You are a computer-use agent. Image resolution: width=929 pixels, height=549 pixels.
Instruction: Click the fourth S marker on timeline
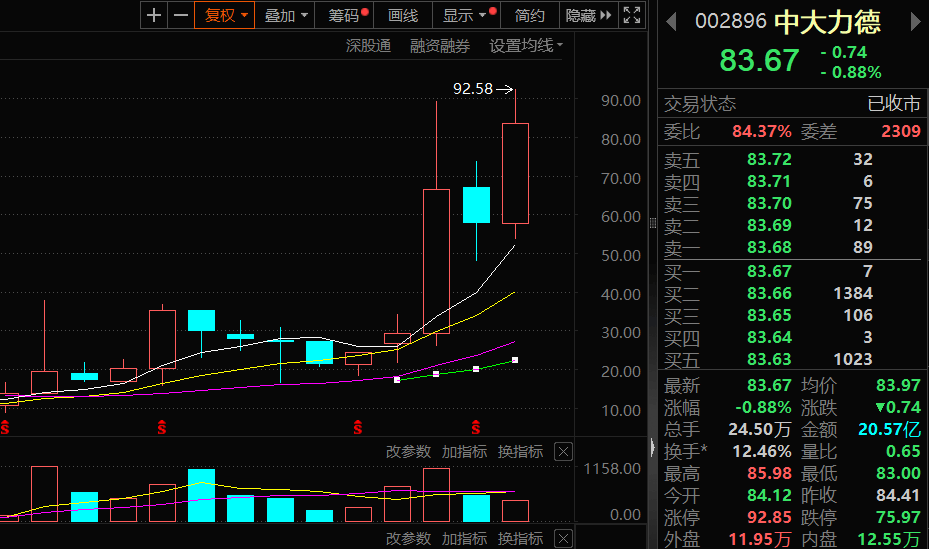(x=476, y=427)
